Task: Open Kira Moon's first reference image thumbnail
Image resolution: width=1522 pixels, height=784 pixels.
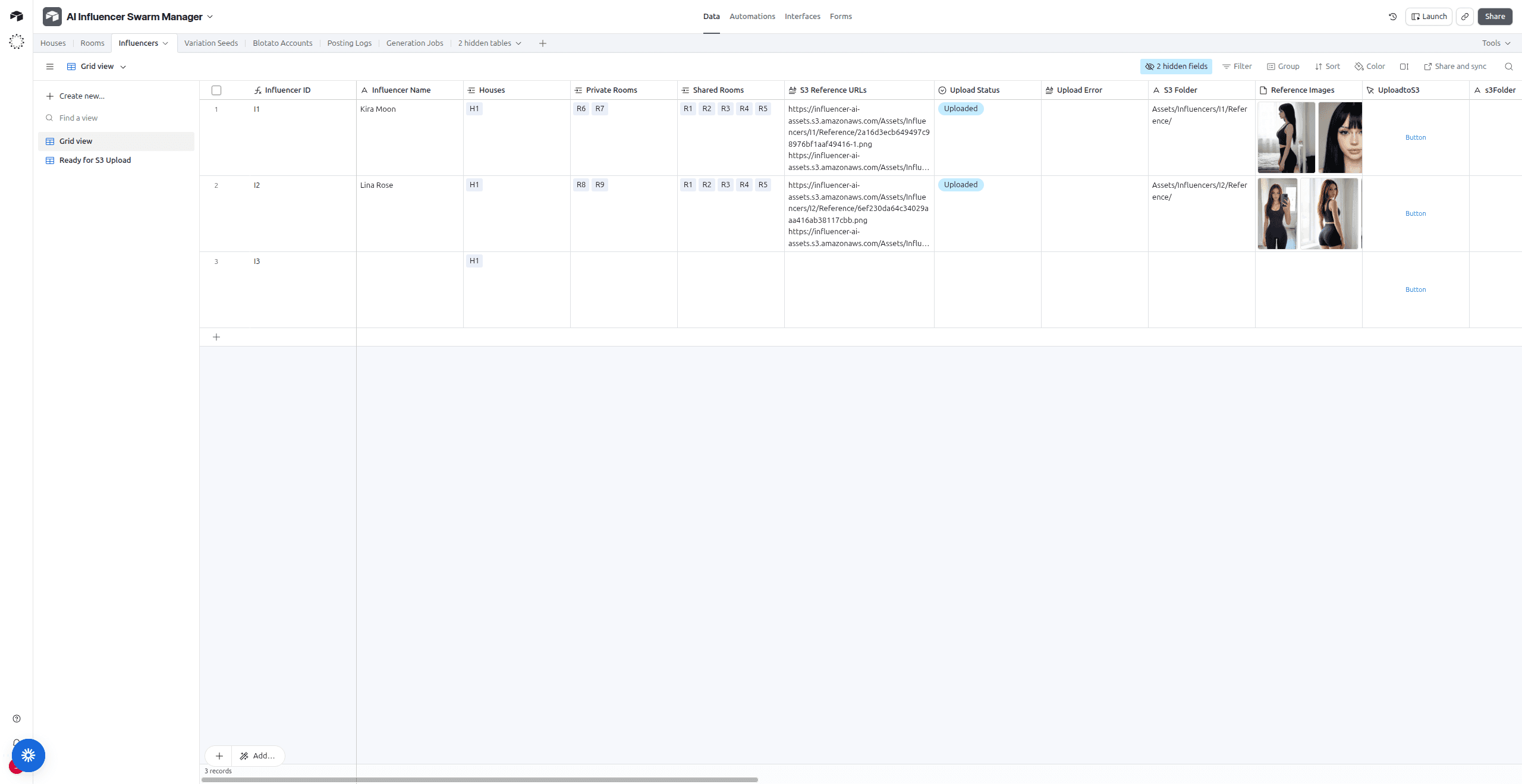Action: click(x=1286, y=138)
